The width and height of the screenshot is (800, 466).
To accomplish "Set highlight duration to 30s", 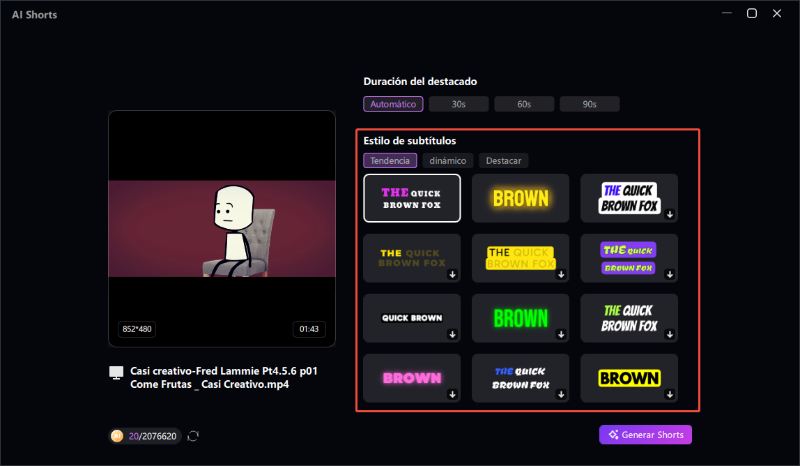I will tap(458, 104).
